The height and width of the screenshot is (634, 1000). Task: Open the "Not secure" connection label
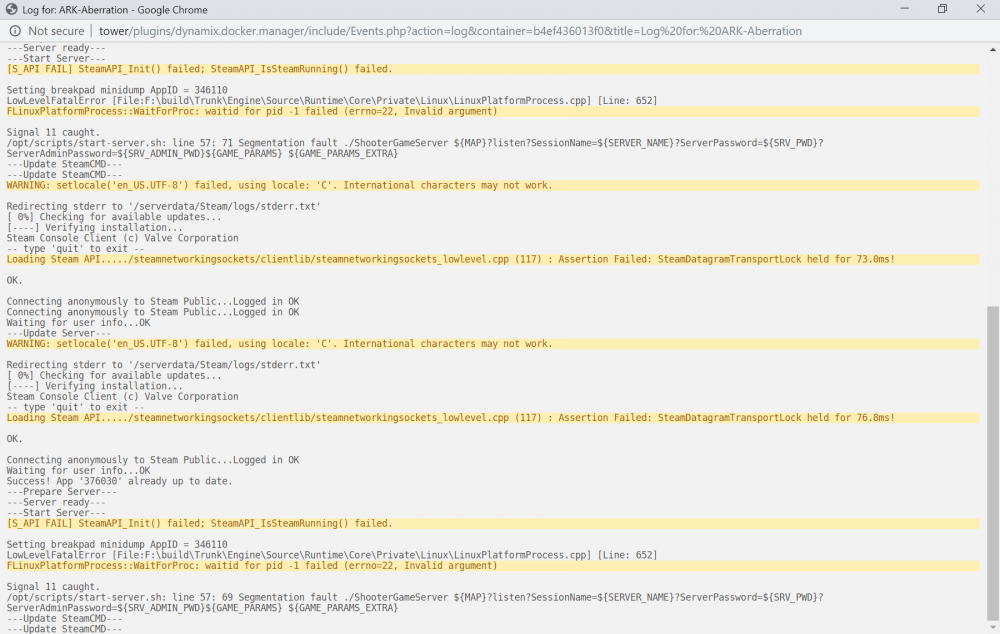[x=56, y=31]
